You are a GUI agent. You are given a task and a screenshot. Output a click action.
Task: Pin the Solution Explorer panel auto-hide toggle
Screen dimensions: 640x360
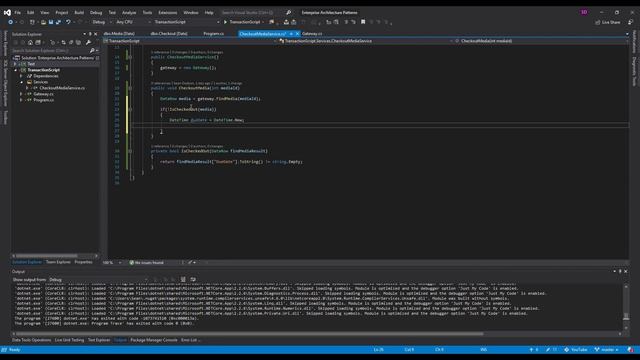point(90,34)
